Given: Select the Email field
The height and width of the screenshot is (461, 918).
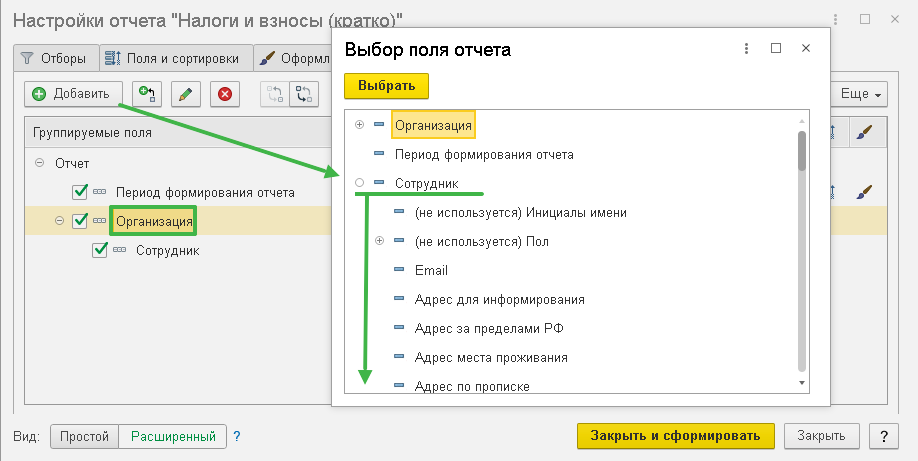Looking at the screenshot, I should 431,271.
